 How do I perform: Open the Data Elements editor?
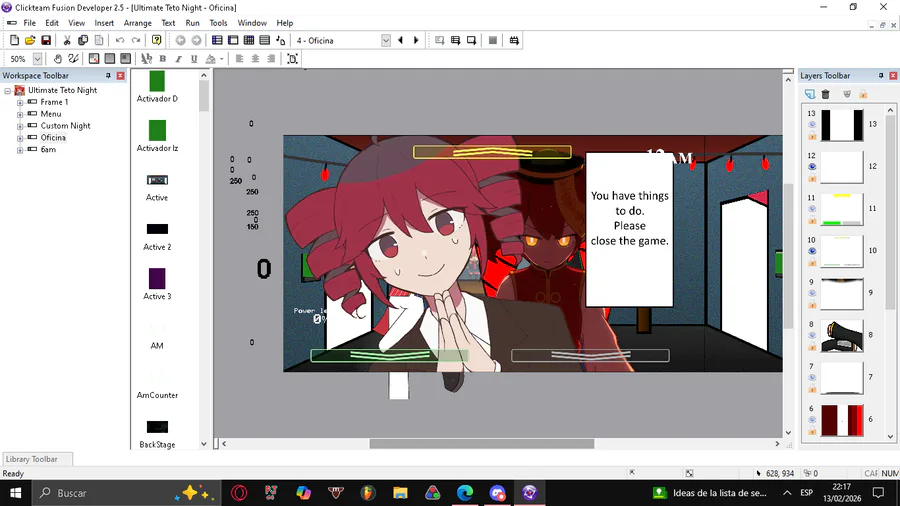coord(280,40)
